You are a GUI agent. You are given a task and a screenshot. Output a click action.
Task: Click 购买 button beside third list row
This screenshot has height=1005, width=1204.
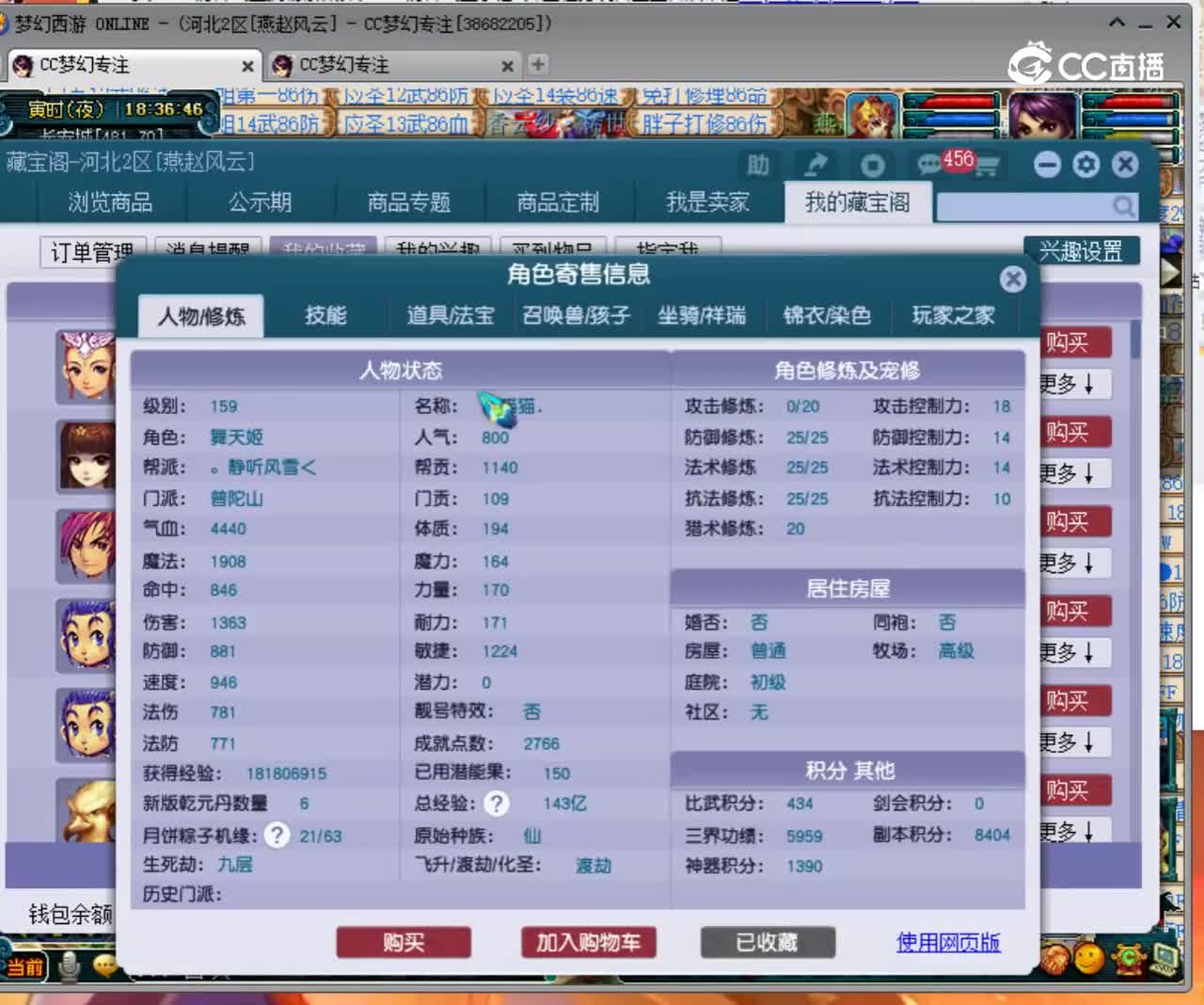coord(1075,521)
